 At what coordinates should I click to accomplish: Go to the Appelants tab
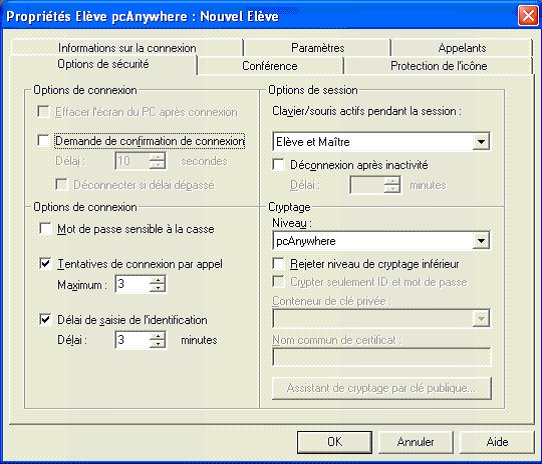pyautogui.click(x=462, y=48)
